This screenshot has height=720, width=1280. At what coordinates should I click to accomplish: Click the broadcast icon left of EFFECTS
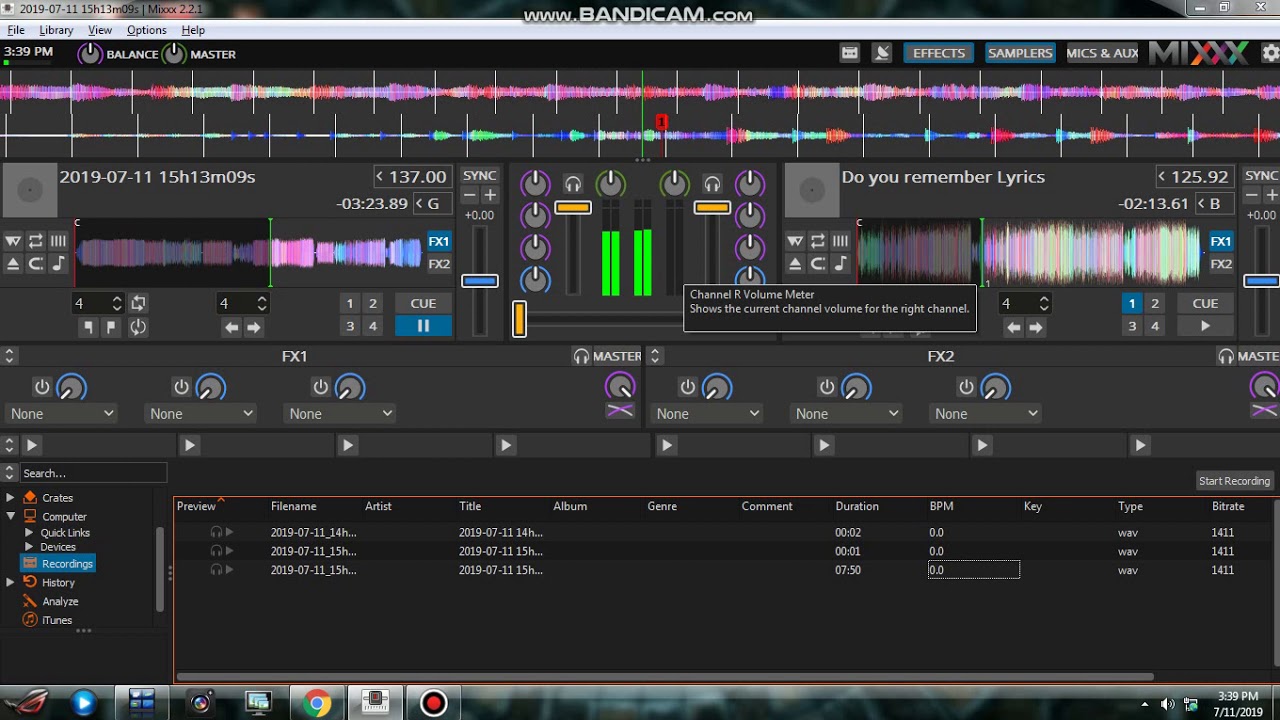click(x=882, y=53)
